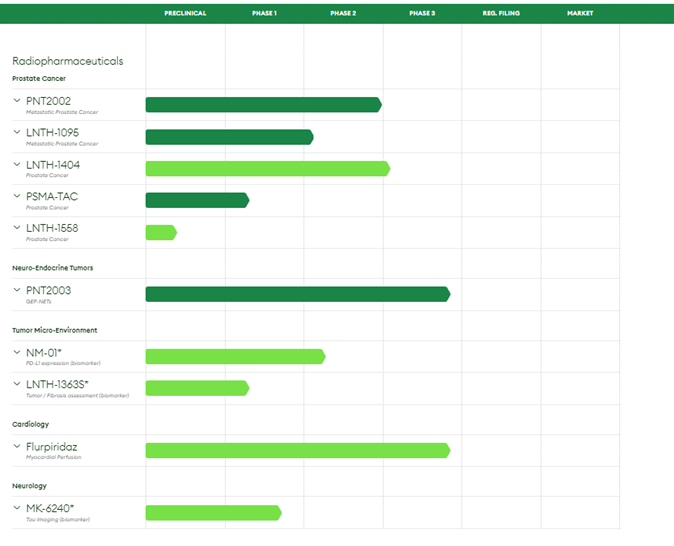Toggle the PSMA-TAC chevron arrow

17,197
